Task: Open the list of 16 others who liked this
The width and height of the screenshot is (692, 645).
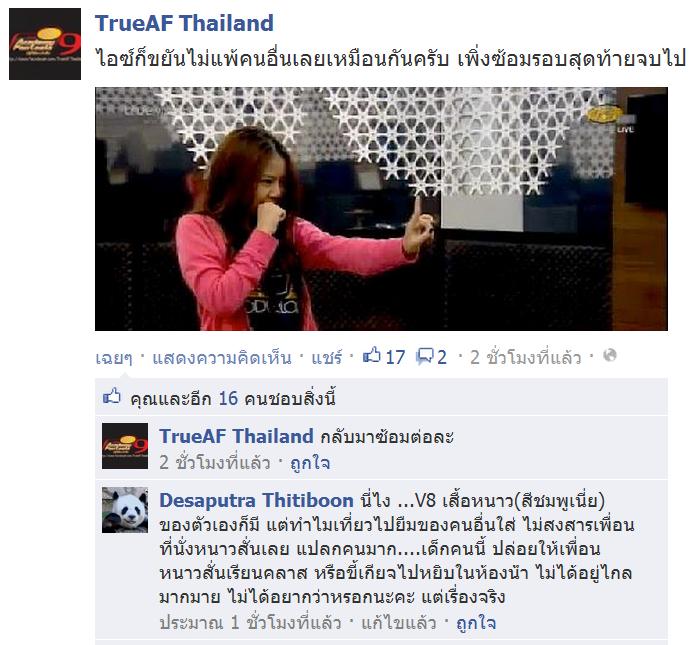Action: coord(277,398)
